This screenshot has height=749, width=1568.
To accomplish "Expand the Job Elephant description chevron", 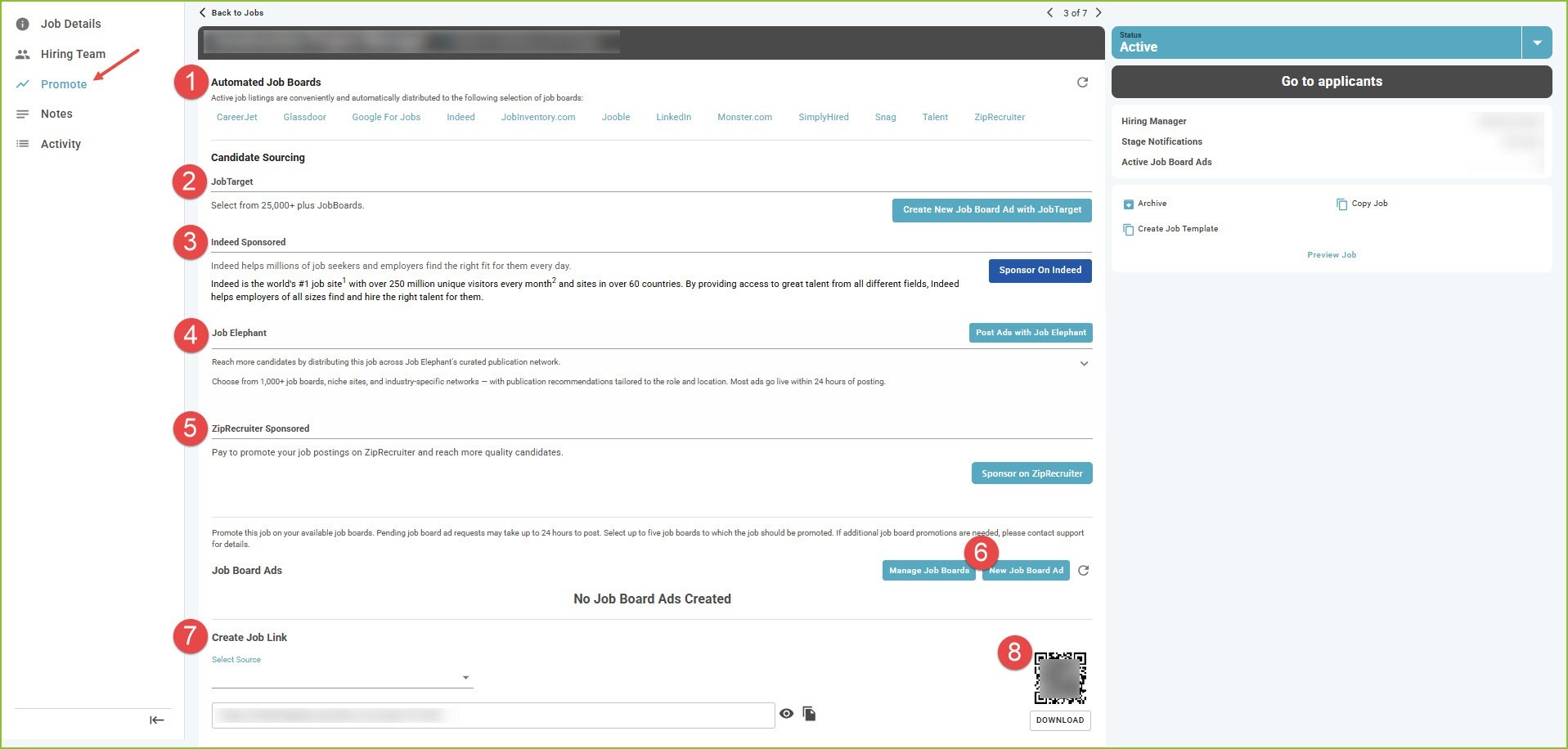I will (1084, 364).
